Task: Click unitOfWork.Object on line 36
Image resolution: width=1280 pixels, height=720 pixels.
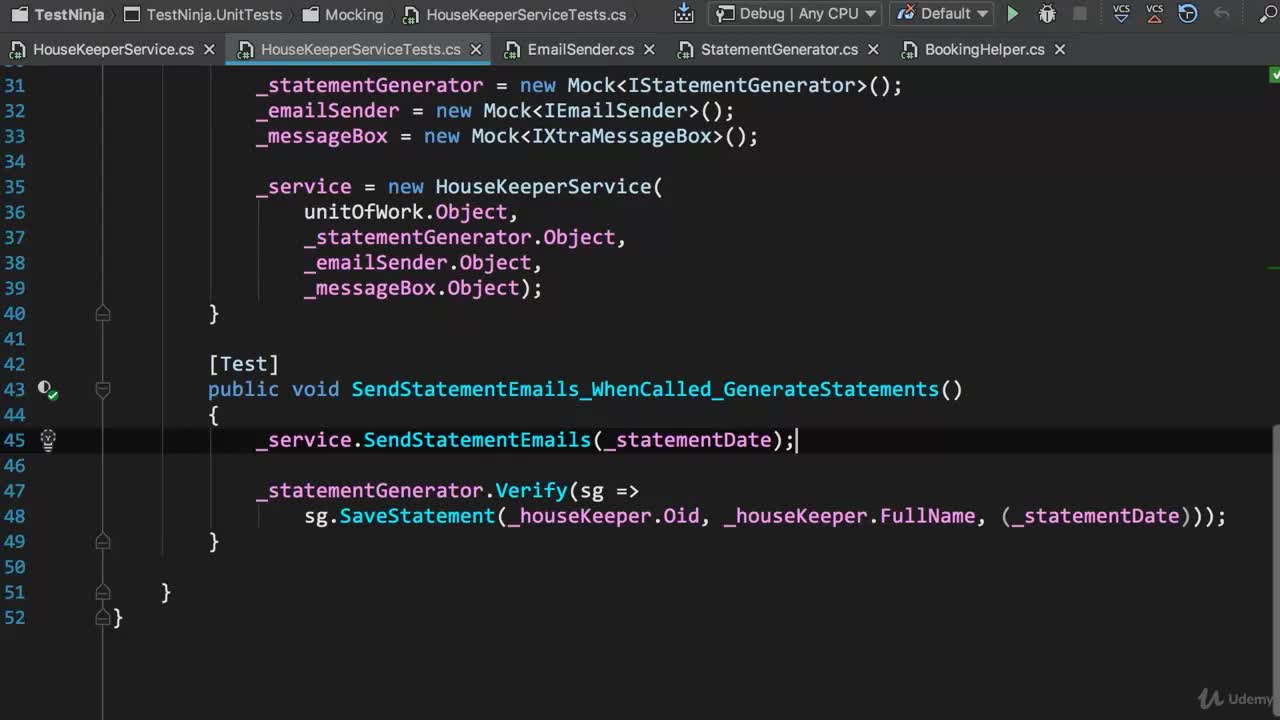Action: (406, 212)
